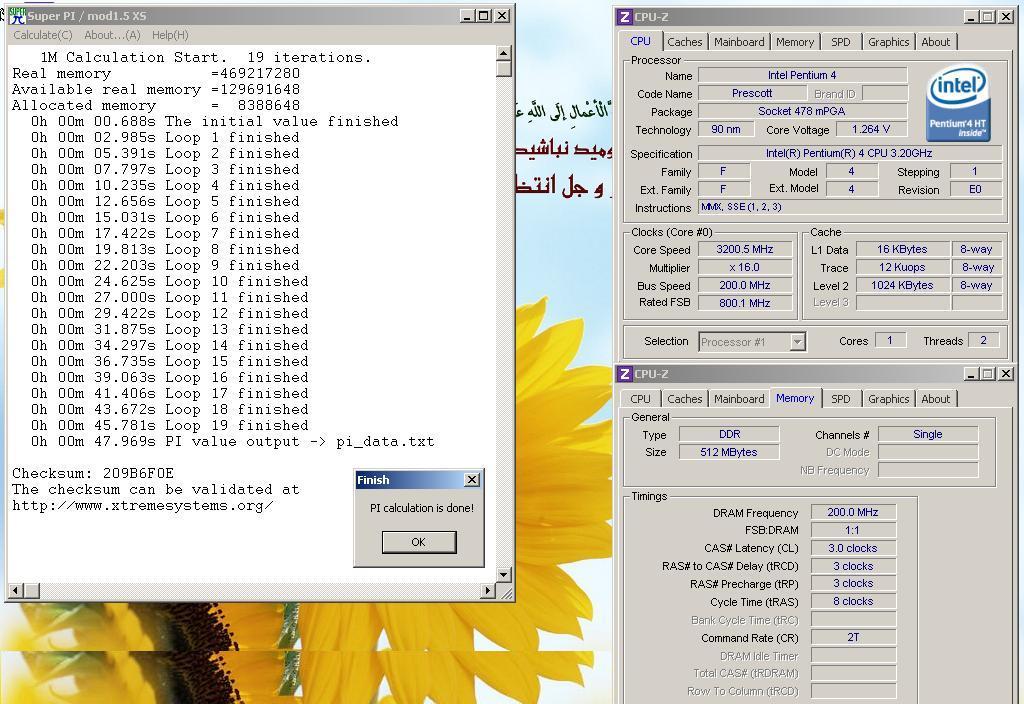Close the Finish dialog
The width and height of the screenshot is (1024, 704).
pos(472,480)
